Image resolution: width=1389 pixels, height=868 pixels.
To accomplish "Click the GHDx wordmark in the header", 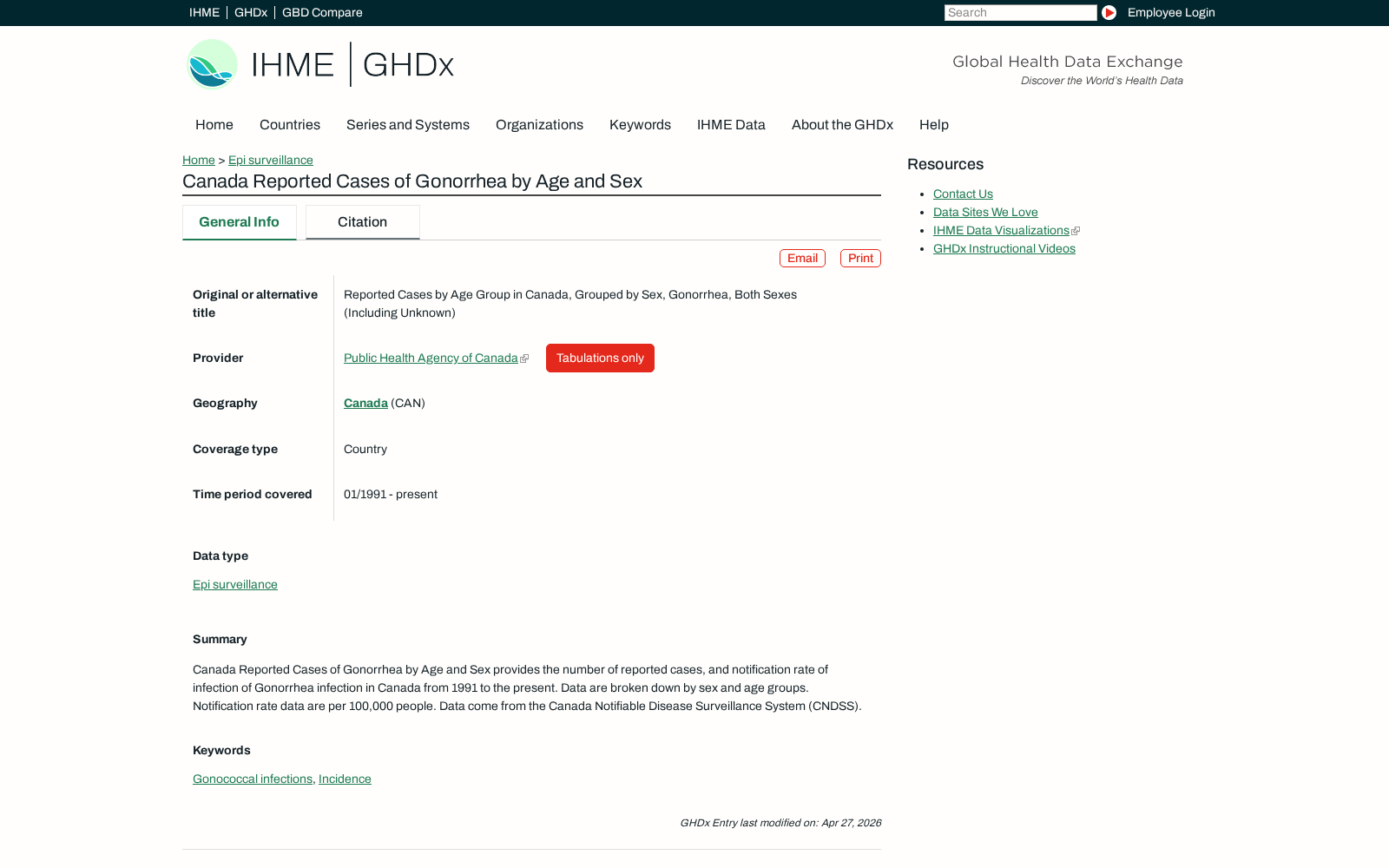I will pyautogui.click(x=408, y=65).
